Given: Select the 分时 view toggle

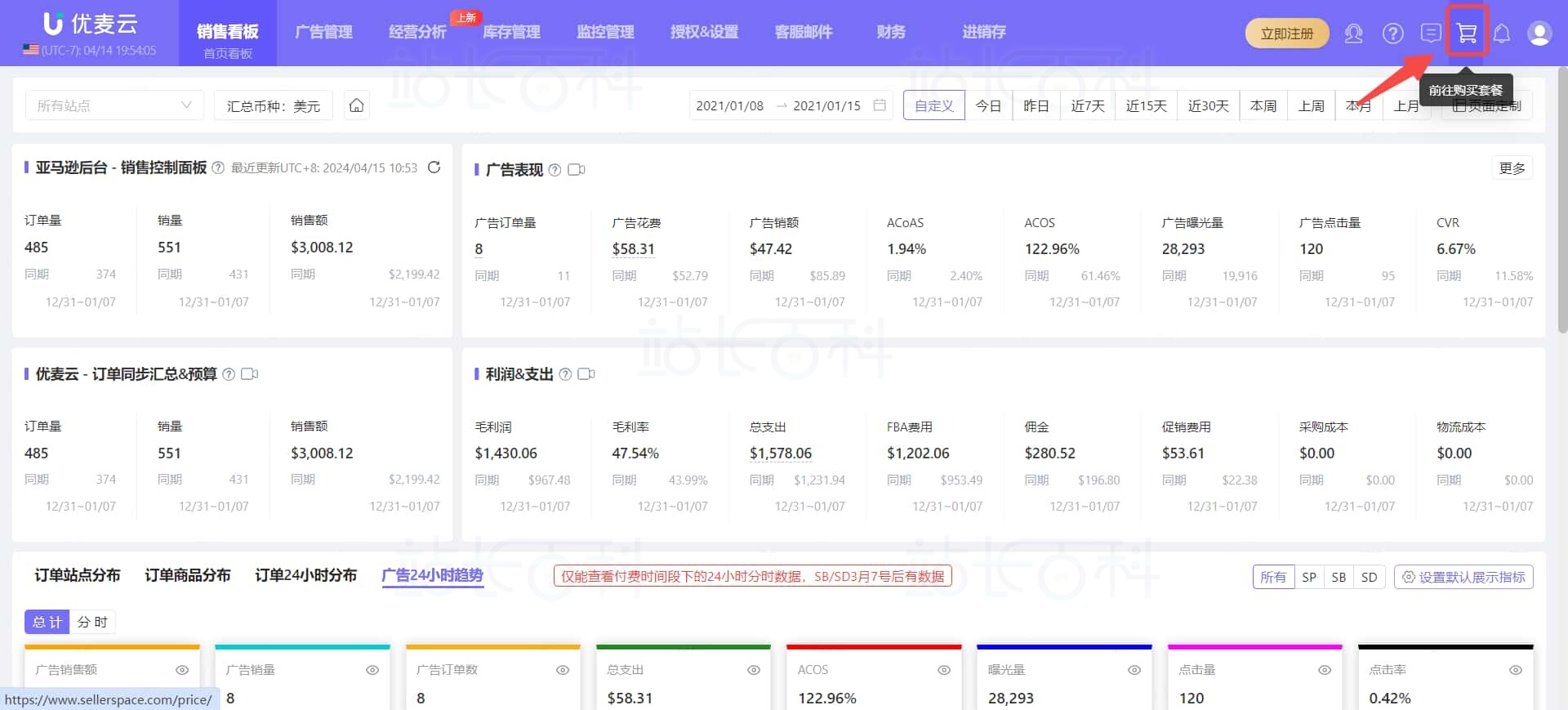Looking at the screenshot, I should coord(92,622).
